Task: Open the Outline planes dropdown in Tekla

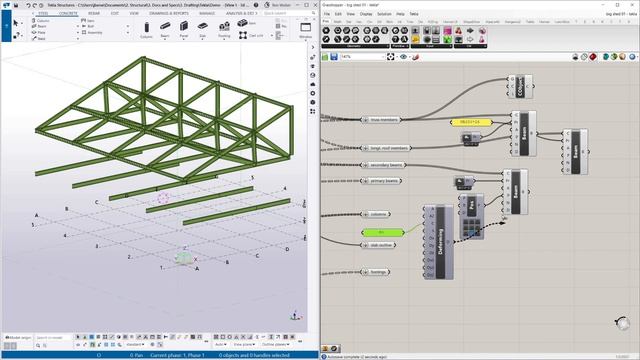Action: coord(276,345)
